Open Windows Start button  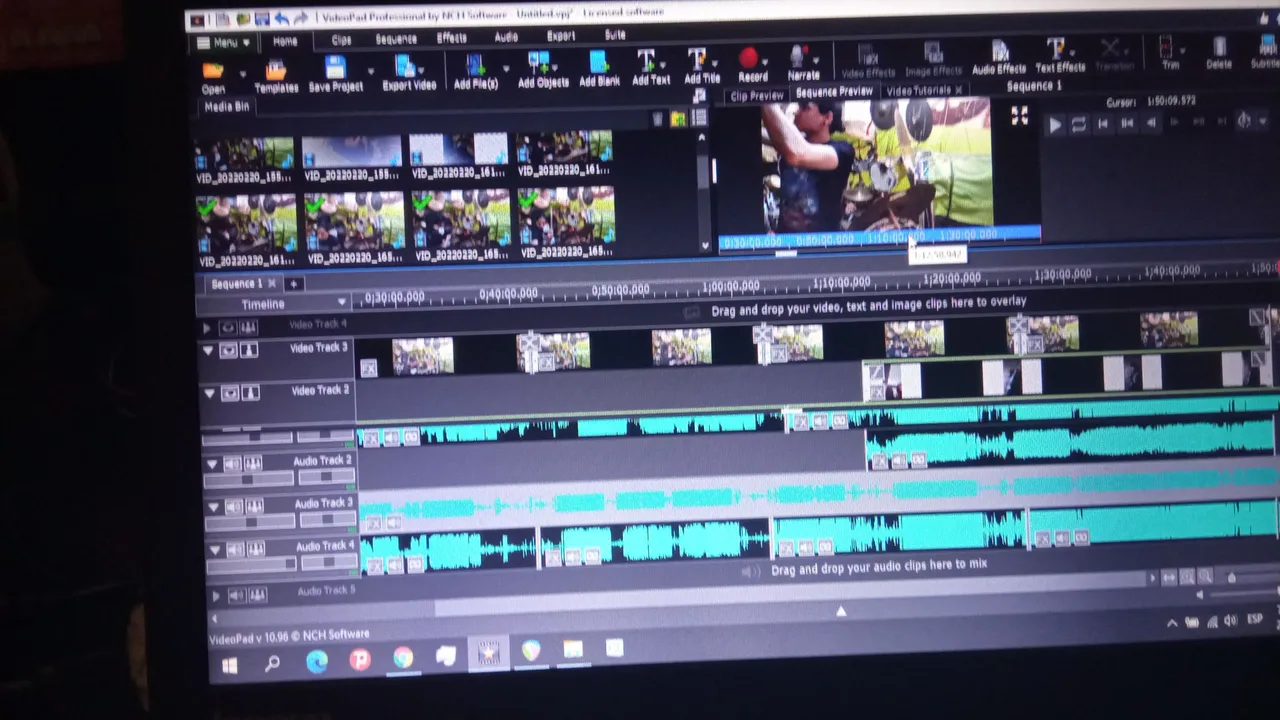230,665
